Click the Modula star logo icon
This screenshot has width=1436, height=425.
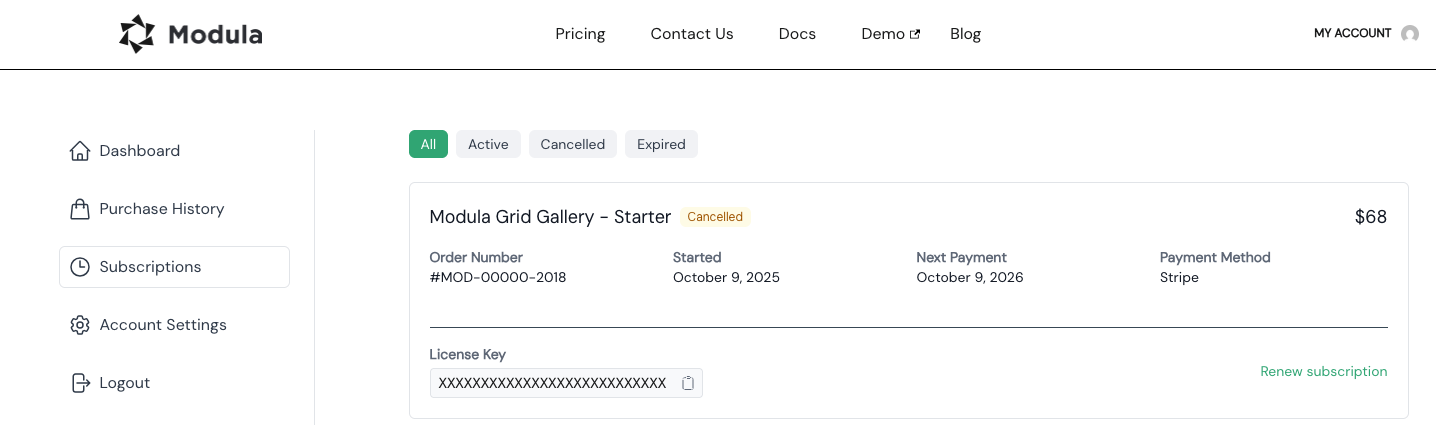[137, 34]
